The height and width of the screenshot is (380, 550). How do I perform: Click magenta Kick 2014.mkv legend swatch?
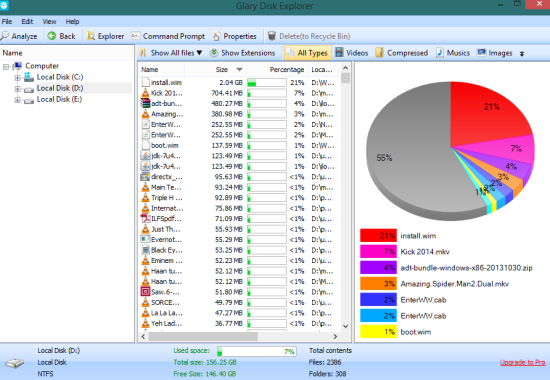click(378, 252)
